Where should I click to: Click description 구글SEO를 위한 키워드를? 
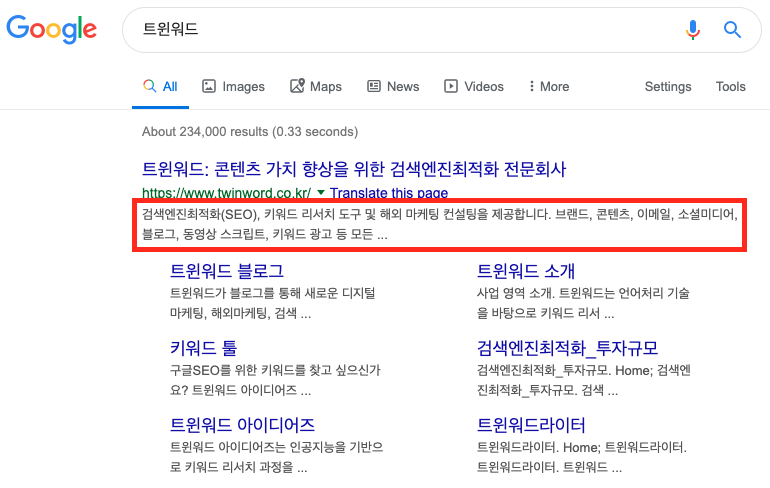point(275,380)
